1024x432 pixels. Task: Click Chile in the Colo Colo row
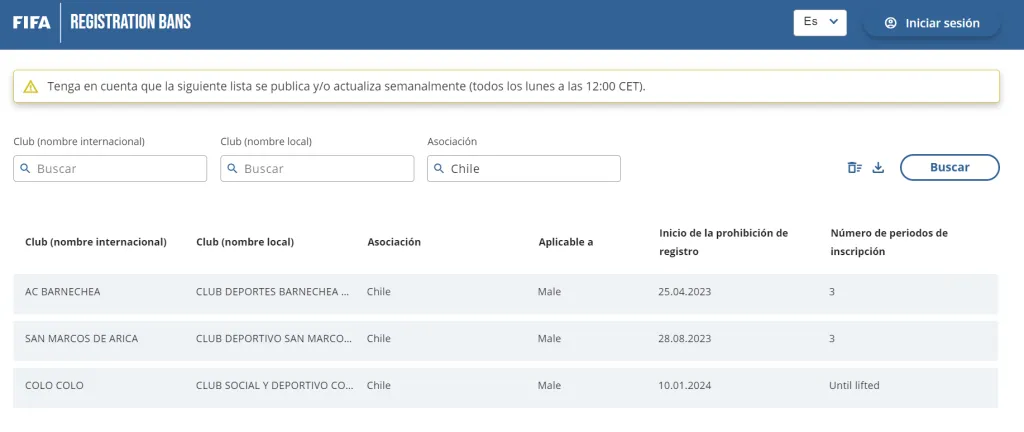point(379,386)
